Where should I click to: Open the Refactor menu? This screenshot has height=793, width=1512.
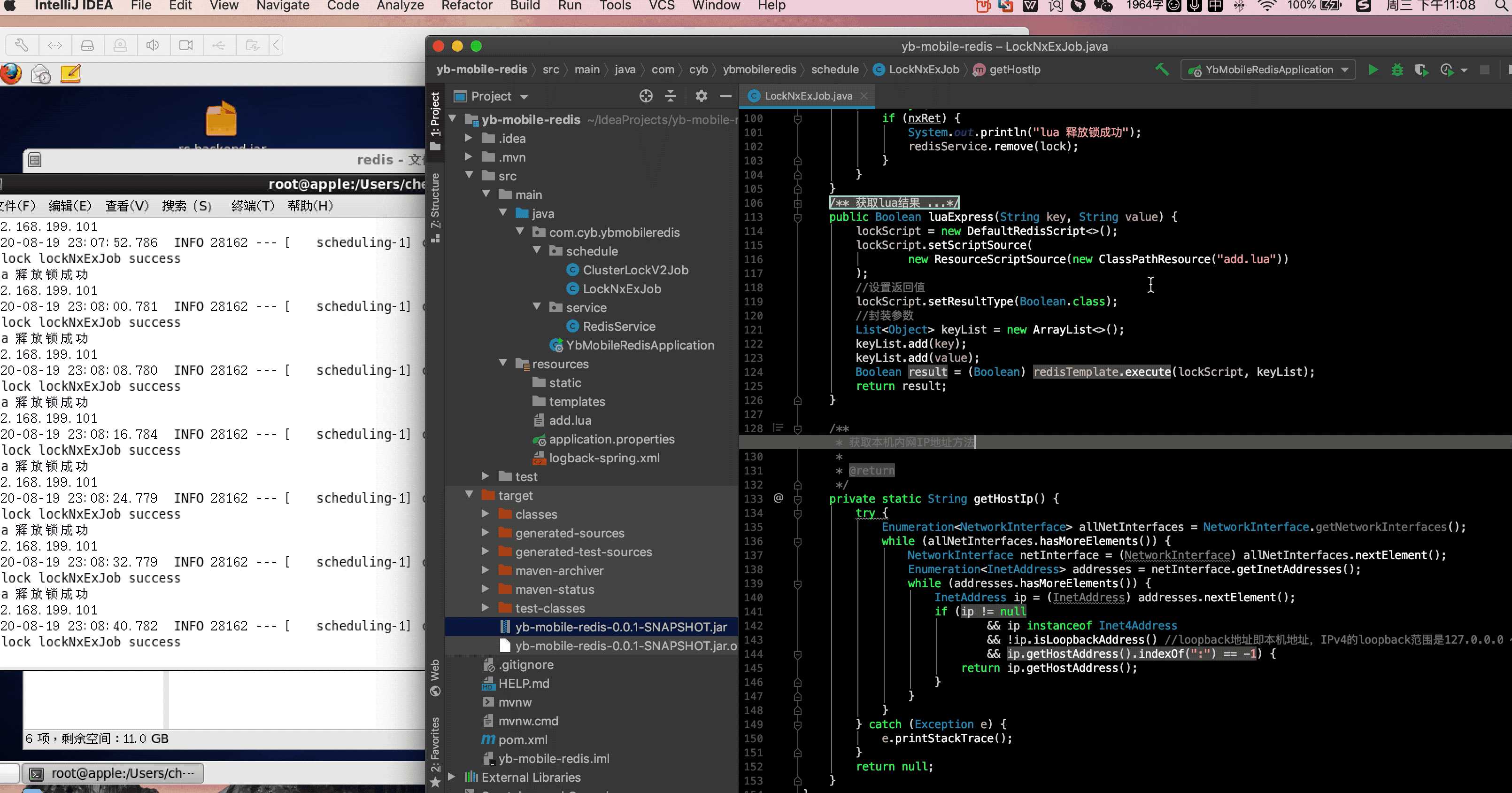(x=467, y=6)
